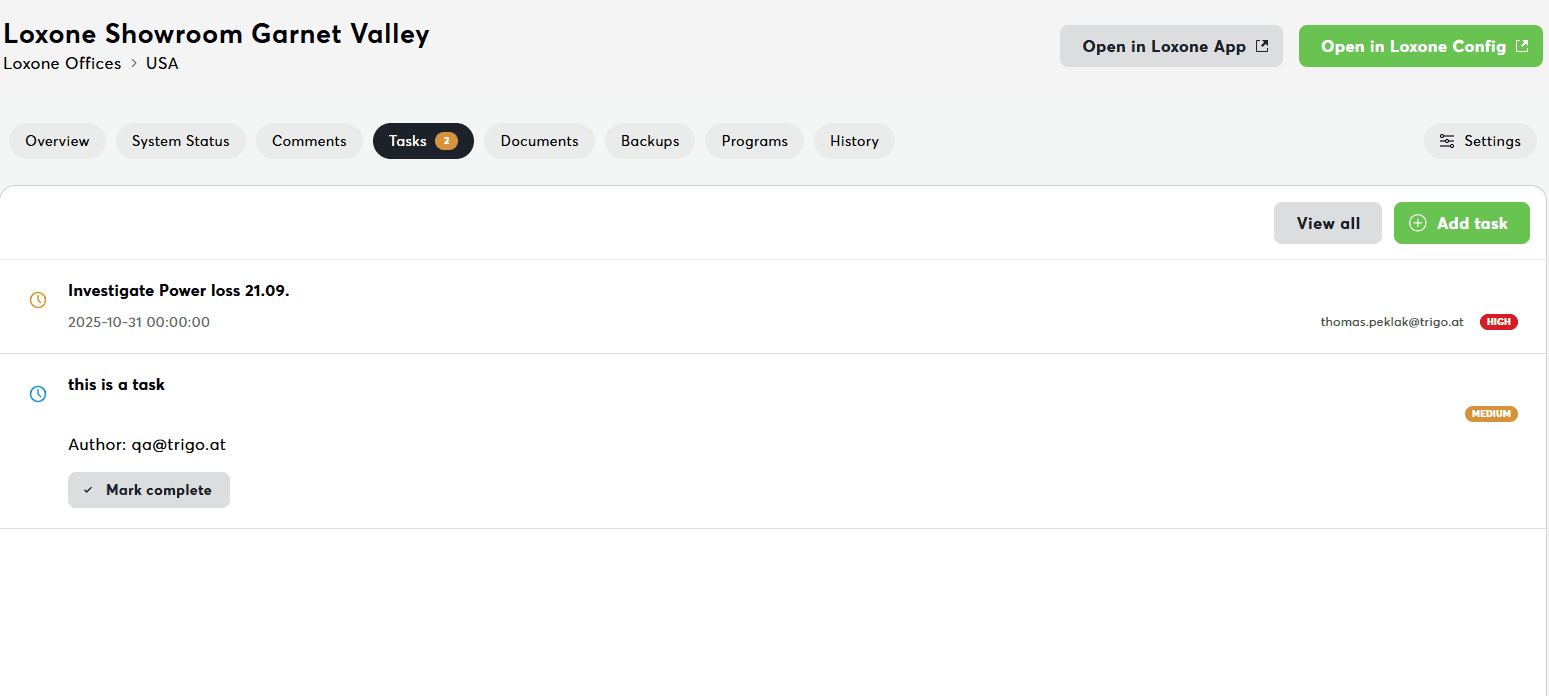
Task: Open Settings
Action: click(1480, 141)
